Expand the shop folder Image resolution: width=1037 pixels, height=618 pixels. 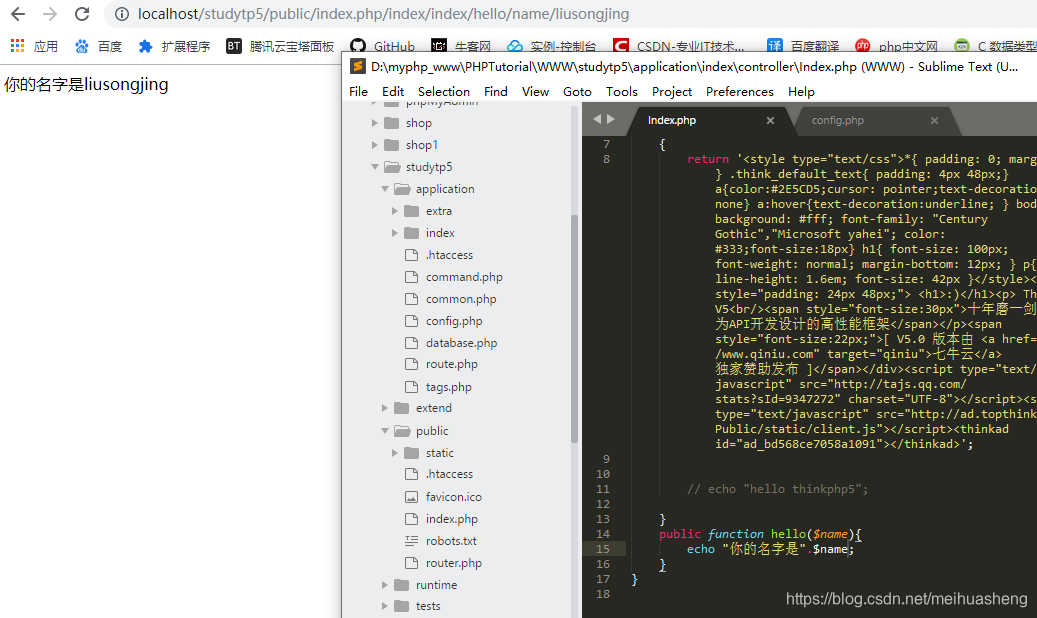point(375,123)
